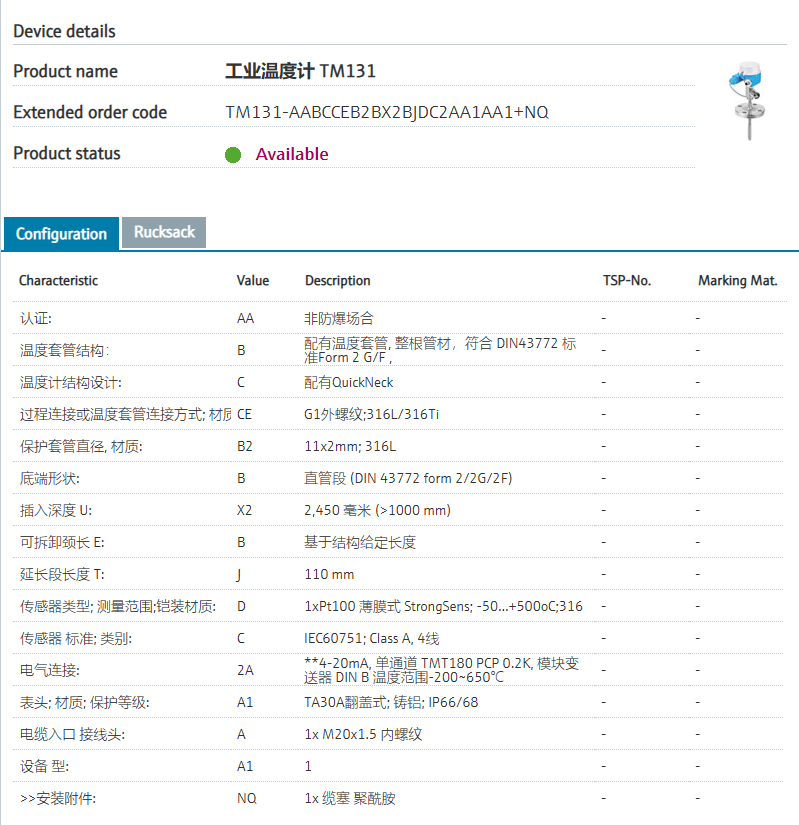The image size is (799, 825).
Task: Click the NQ value for 安装附件 row
Action: point(246,798)
